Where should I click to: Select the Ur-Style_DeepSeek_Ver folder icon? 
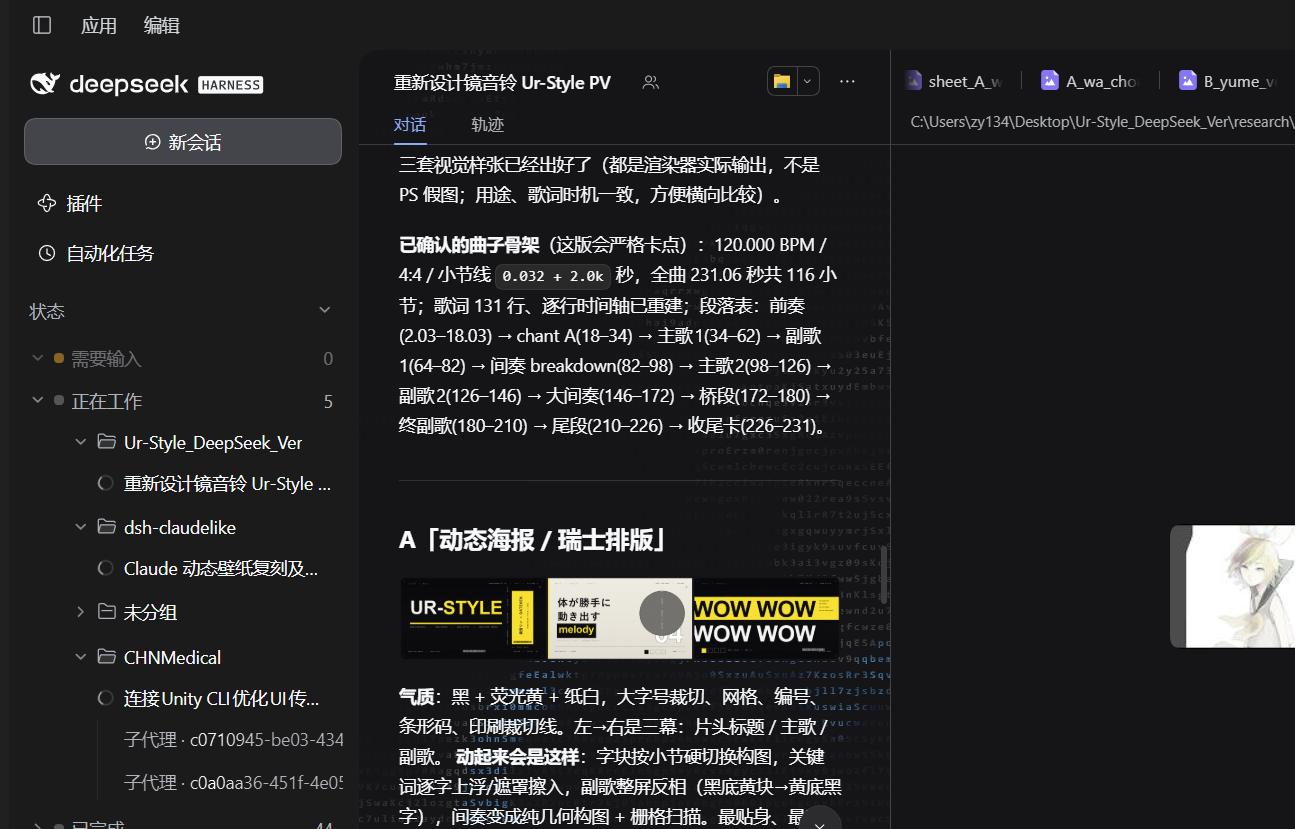click(106, 442)
